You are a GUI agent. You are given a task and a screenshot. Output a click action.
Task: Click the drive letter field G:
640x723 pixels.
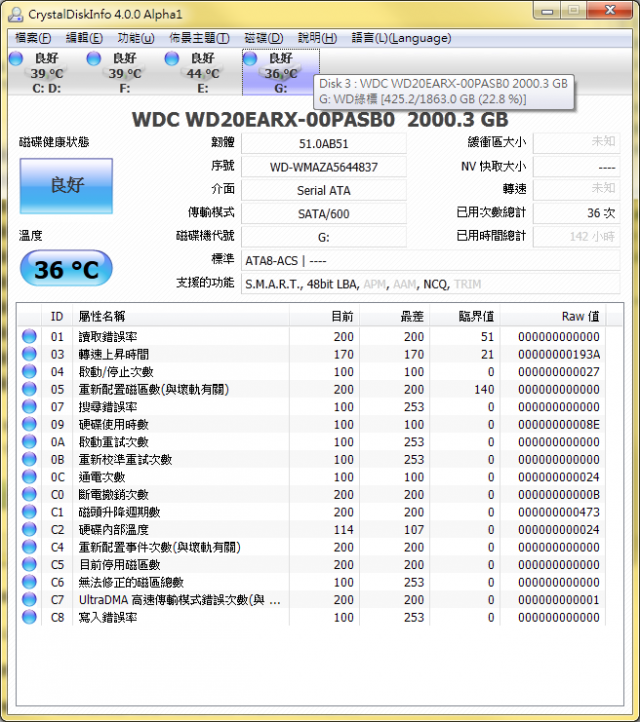point(324,237)
